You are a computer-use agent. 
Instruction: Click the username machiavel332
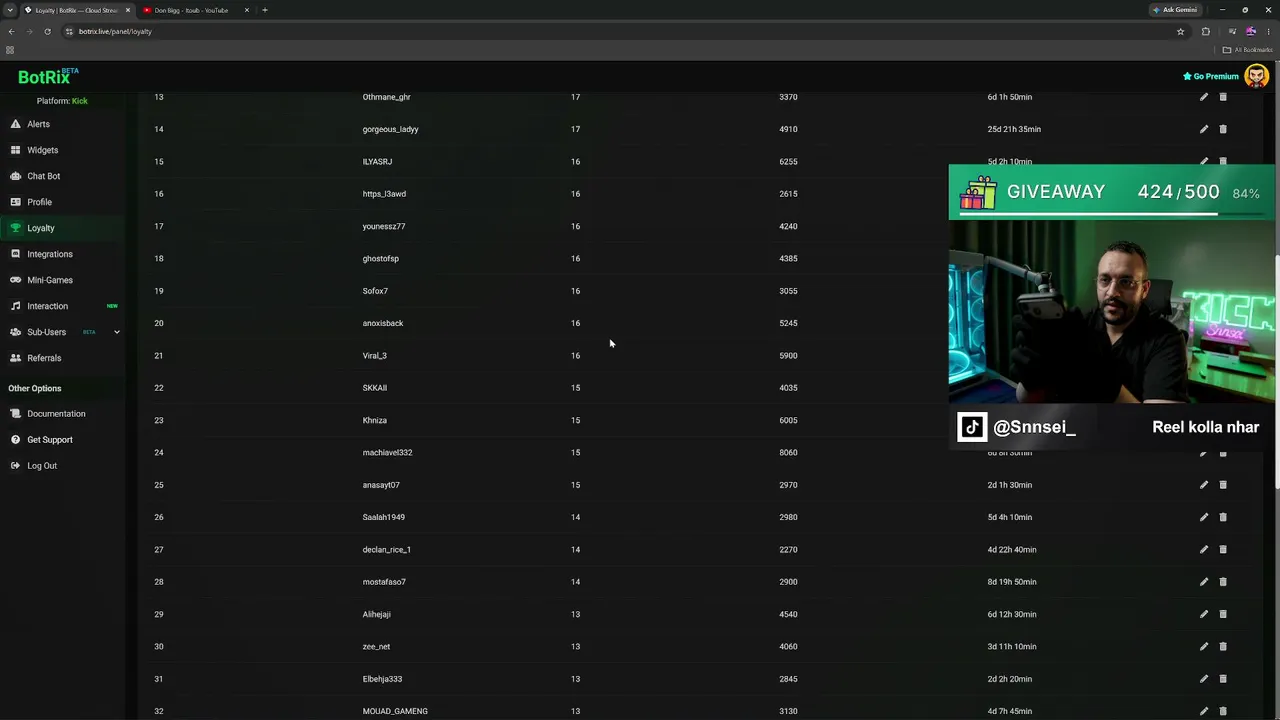(387, 453)
